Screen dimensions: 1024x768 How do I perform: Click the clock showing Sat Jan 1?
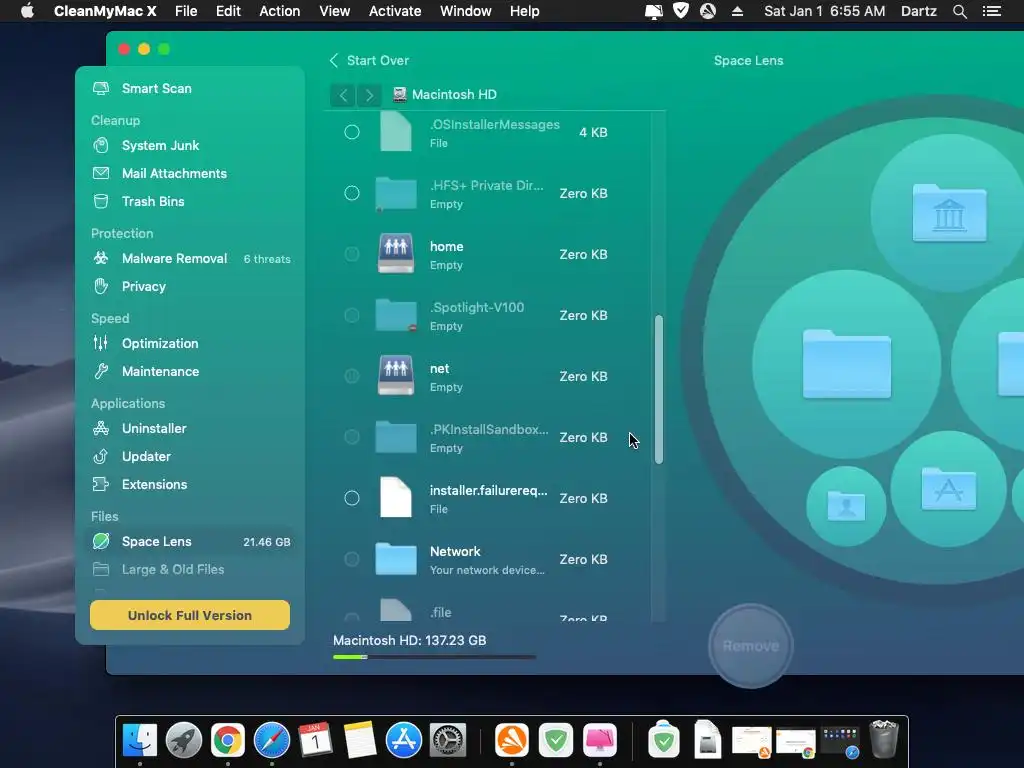[825, 11]
